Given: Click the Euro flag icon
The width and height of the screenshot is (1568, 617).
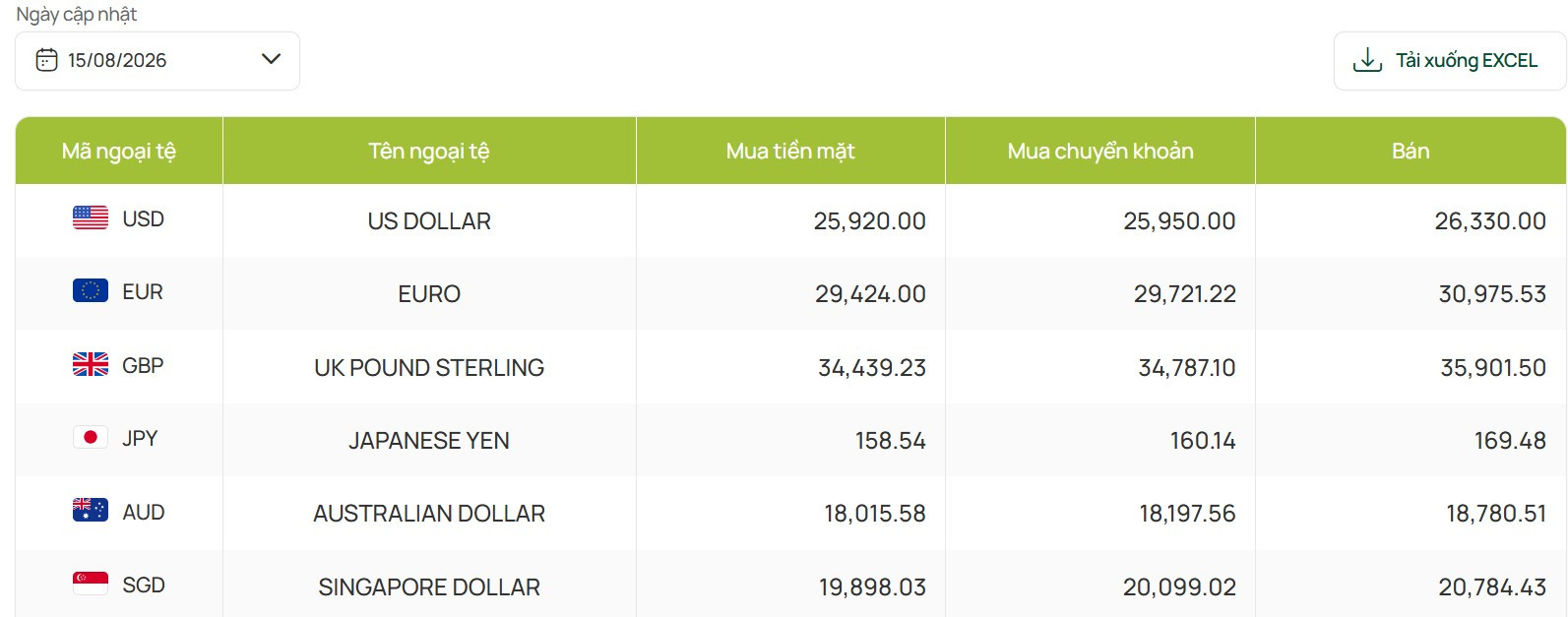Looking at the screenshot, I should 91,290.
